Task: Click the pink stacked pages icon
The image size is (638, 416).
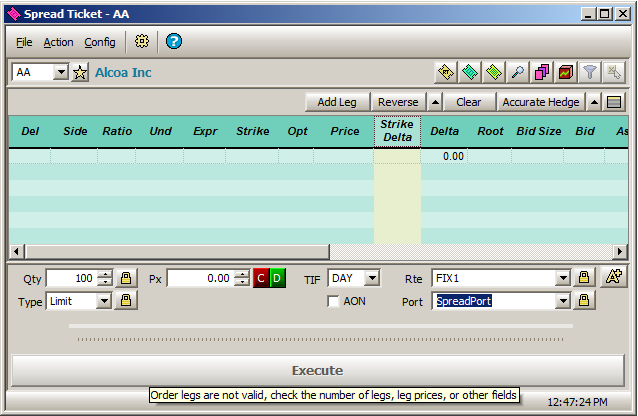Action: pos(542,72)
